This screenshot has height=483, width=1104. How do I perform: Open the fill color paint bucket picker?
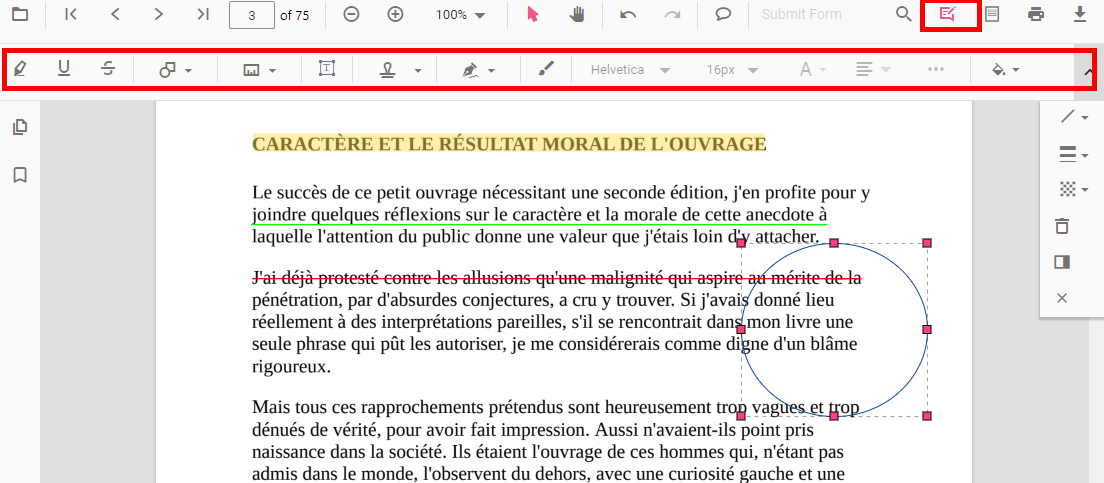pos(1005,70)
